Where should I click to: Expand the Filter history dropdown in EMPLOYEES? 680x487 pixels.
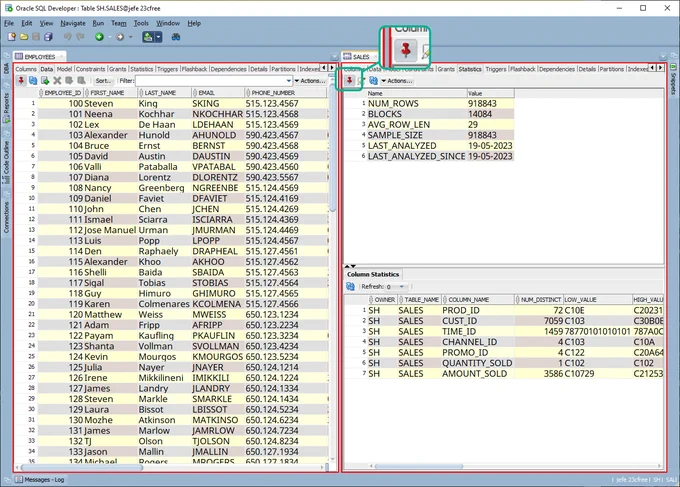289,81
